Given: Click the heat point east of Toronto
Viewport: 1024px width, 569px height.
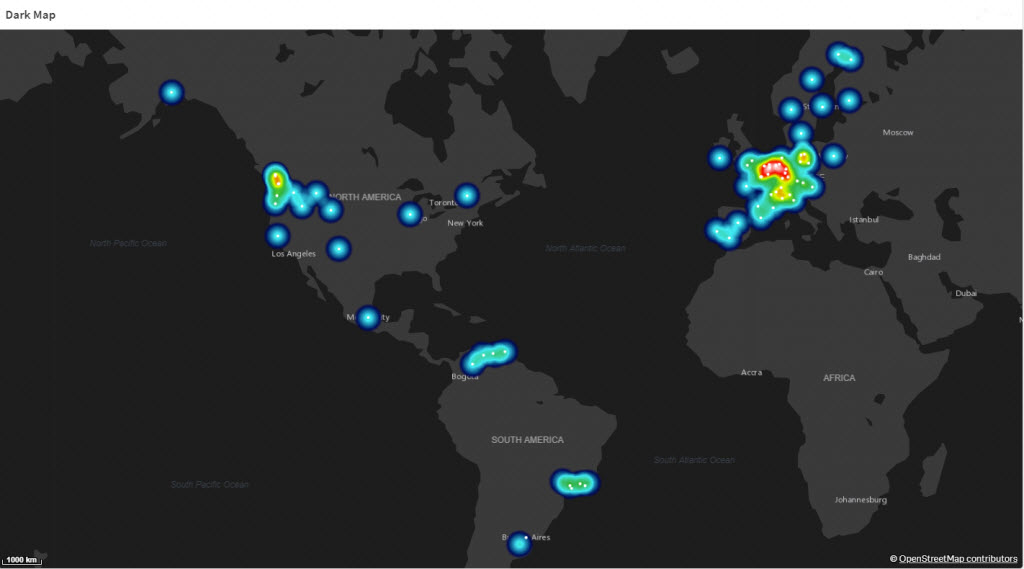Looking at the screenshot, I should click(x=467, y=195).
